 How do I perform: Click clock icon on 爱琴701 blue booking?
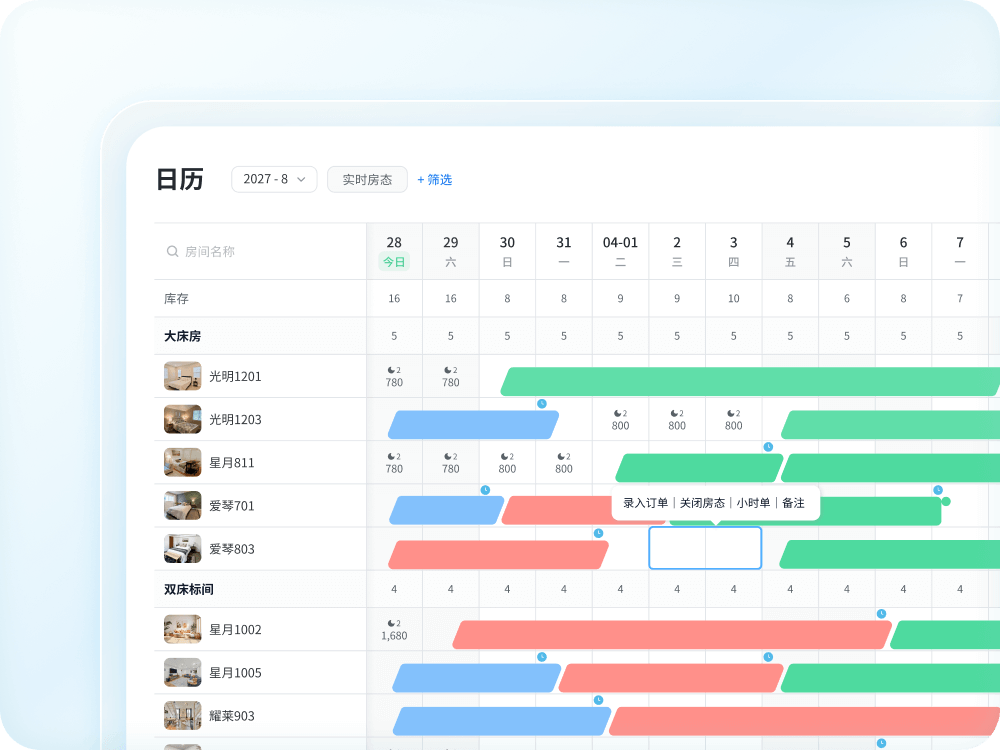(485, 490)
